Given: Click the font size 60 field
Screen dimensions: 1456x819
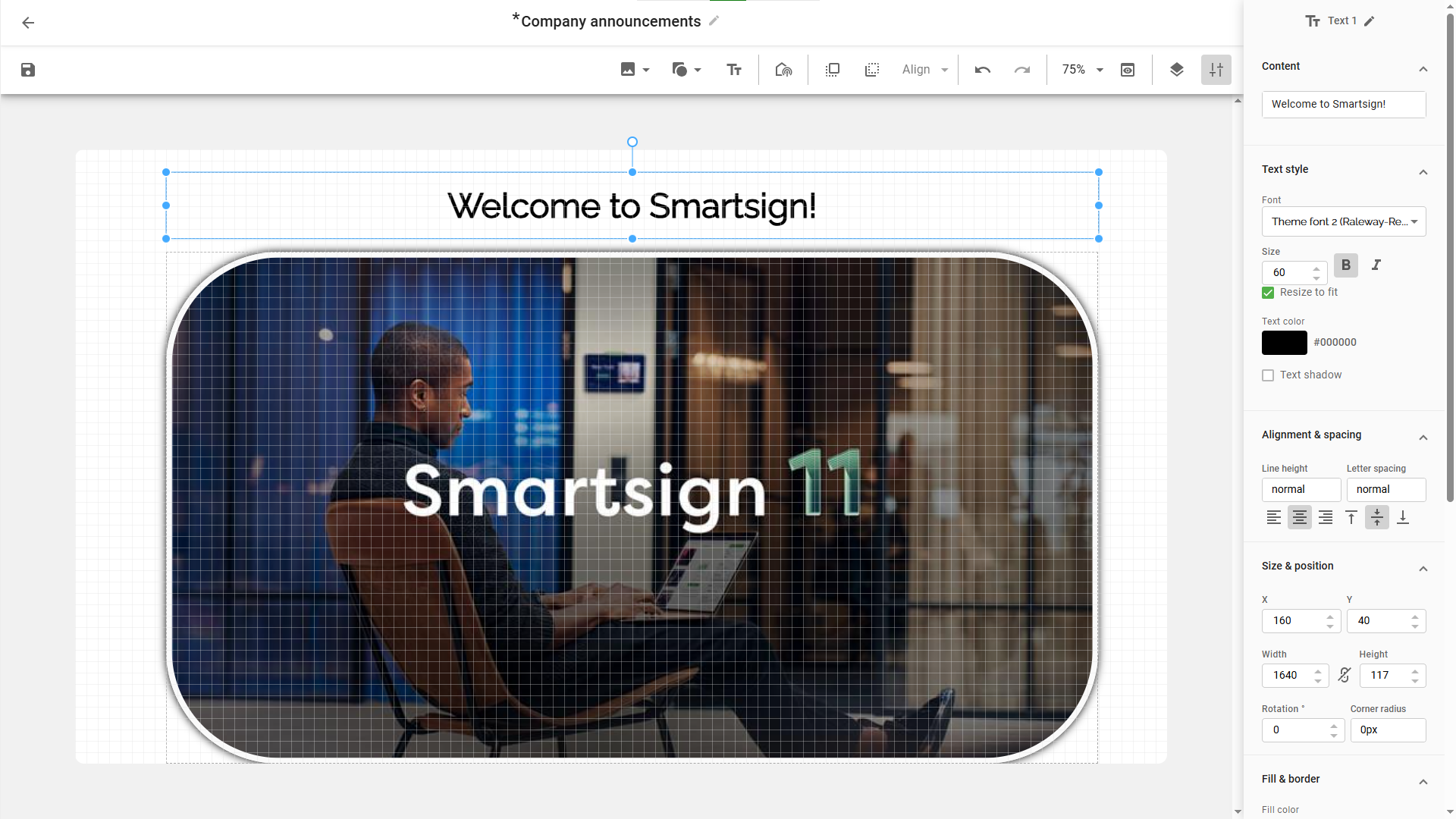Looking at the screenshot, I should coord(1289,272).
